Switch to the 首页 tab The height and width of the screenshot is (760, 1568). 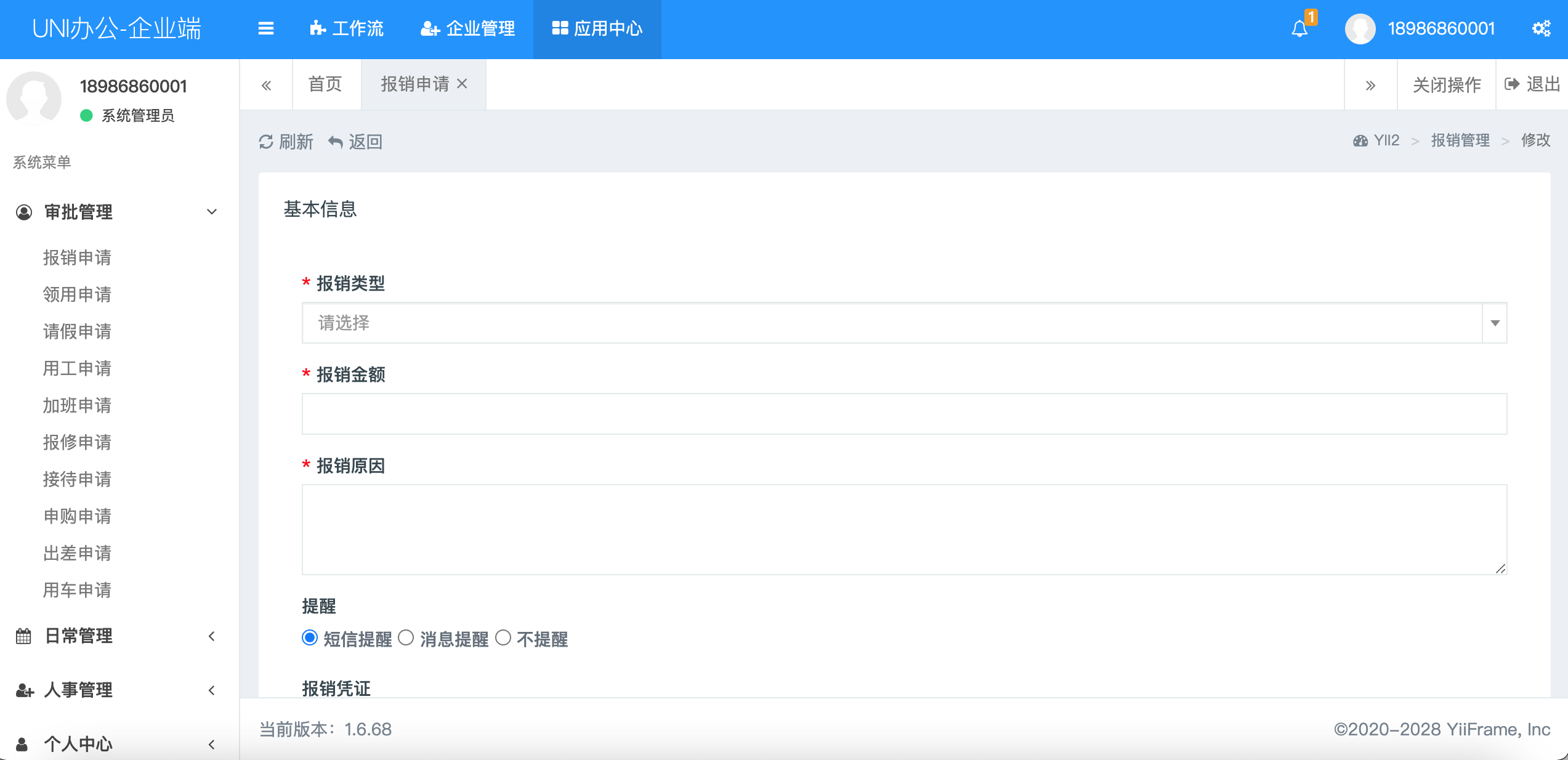click(325, 84)
